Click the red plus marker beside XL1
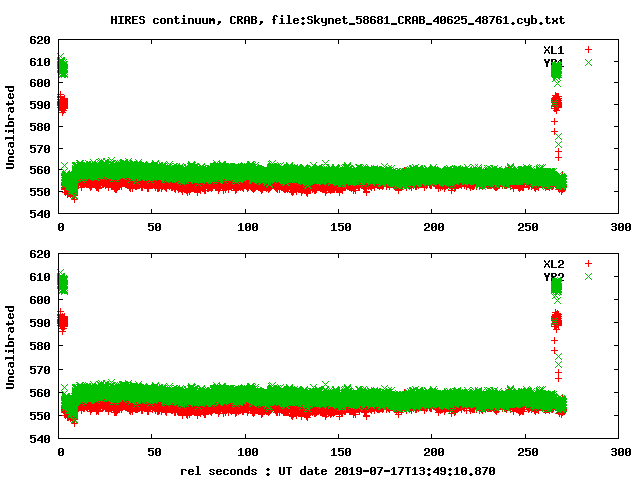The image size is (640, 480). pyautogui.click(x=588, y=50)
